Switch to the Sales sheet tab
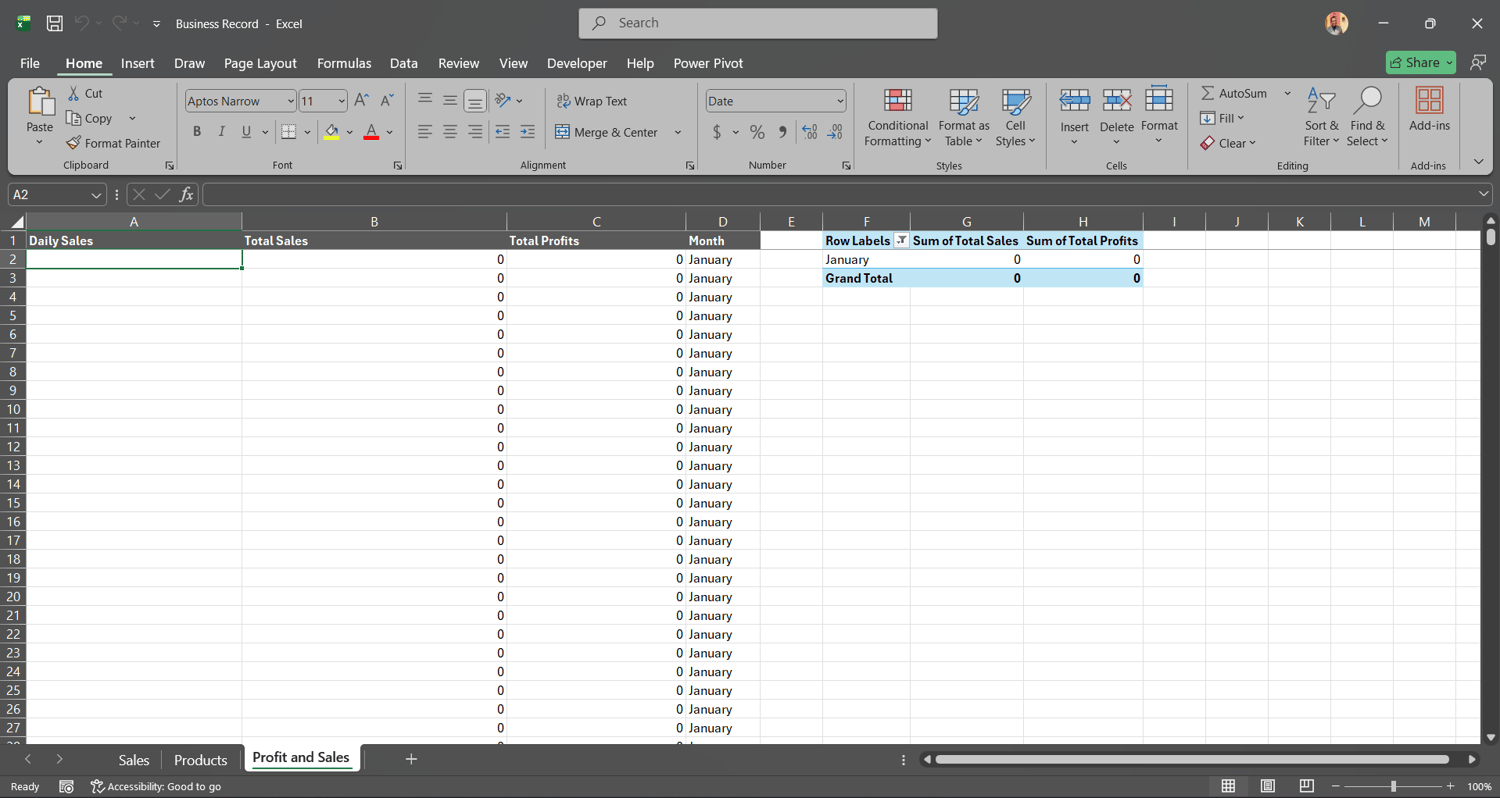Image resolution: width=1500 pixels, height=798 pixels. point(134,760)
